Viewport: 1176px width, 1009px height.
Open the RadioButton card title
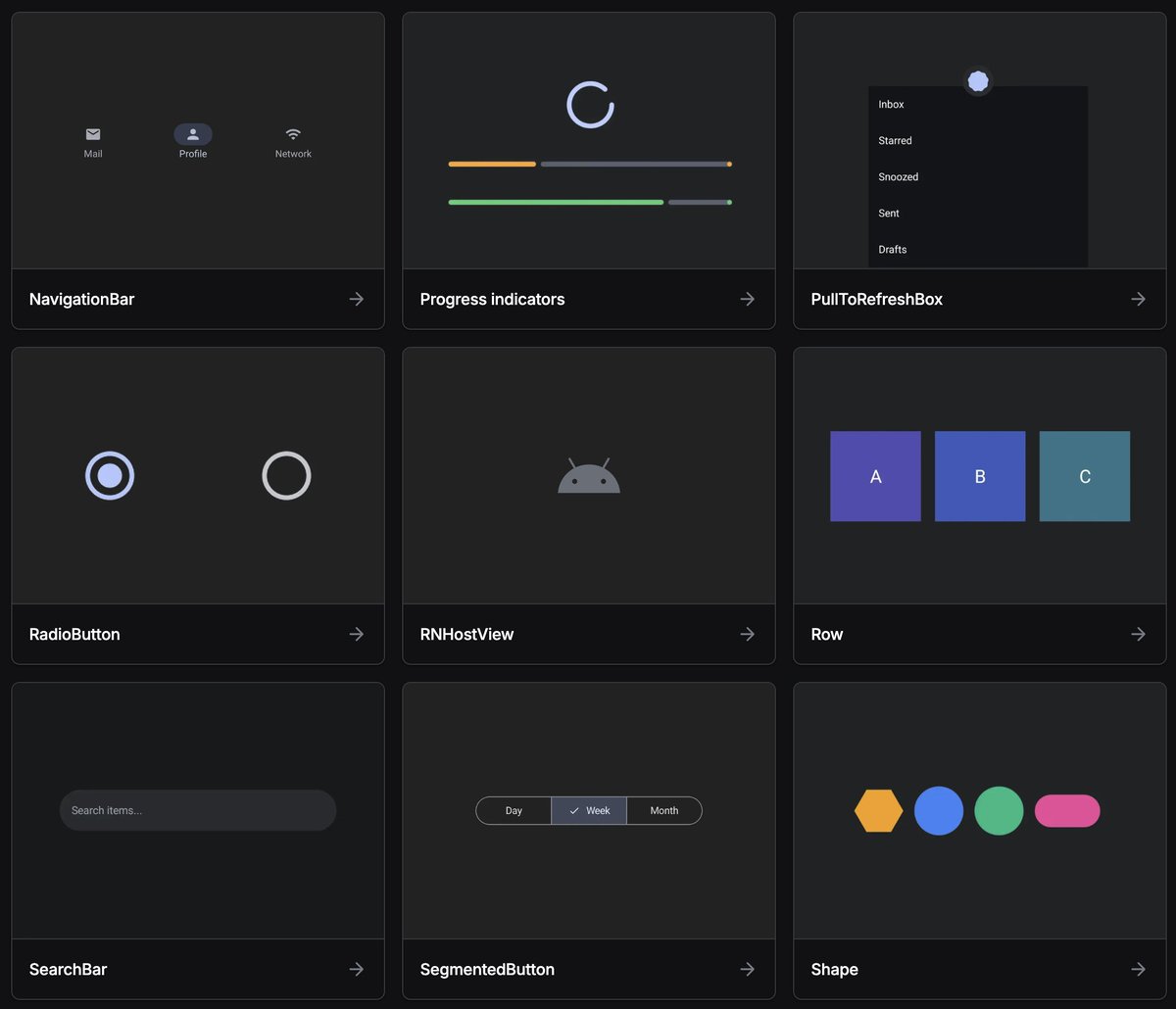(x=74, y=634)
